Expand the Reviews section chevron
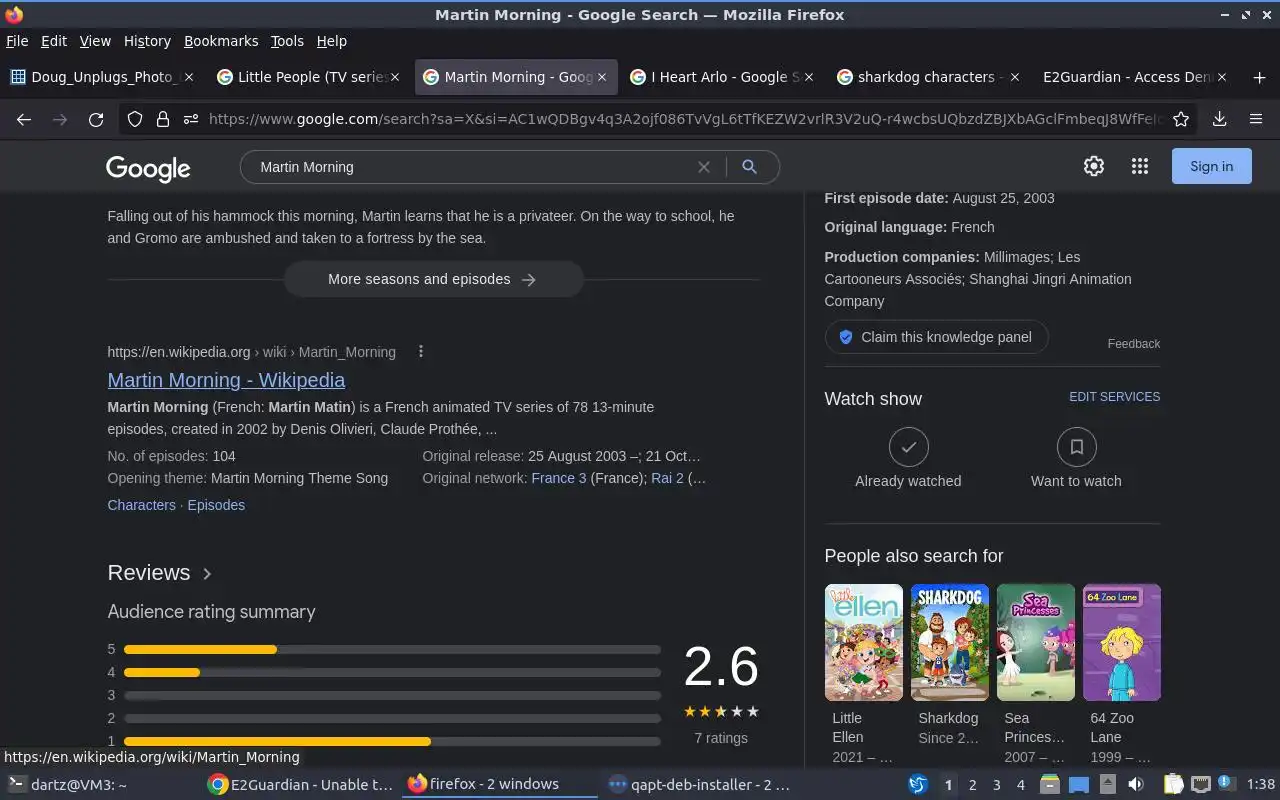Image resolution: width=1280 pixels, height=800 pixels. tap(207, 574)
